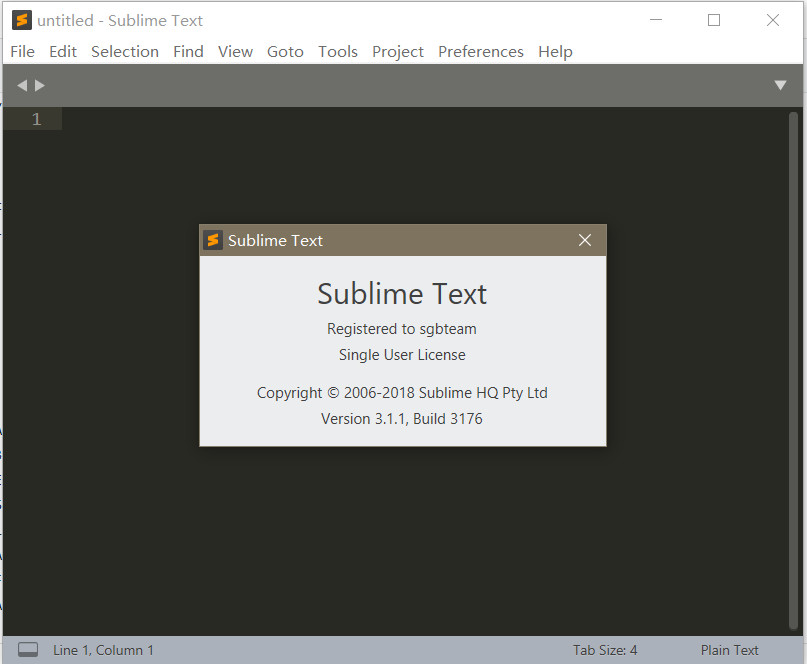Close the main Sublime Text window
807x664 pixels.
(773, 20)
